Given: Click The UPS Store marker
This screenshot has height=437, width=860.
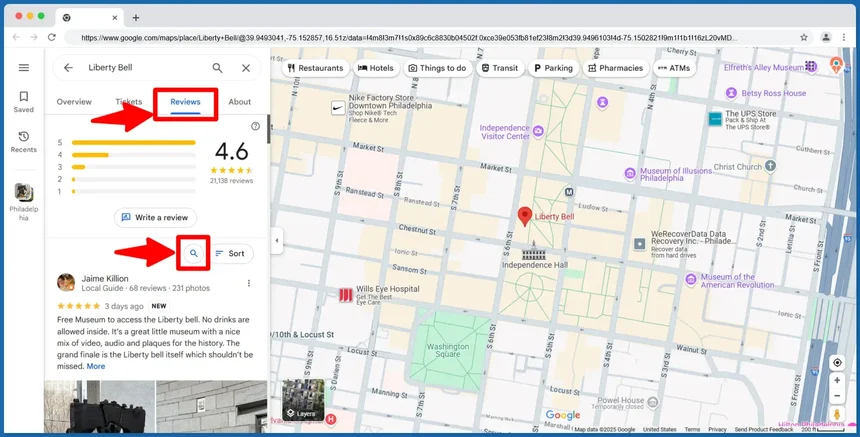Looking at the screenshot, I should [715, 118].
